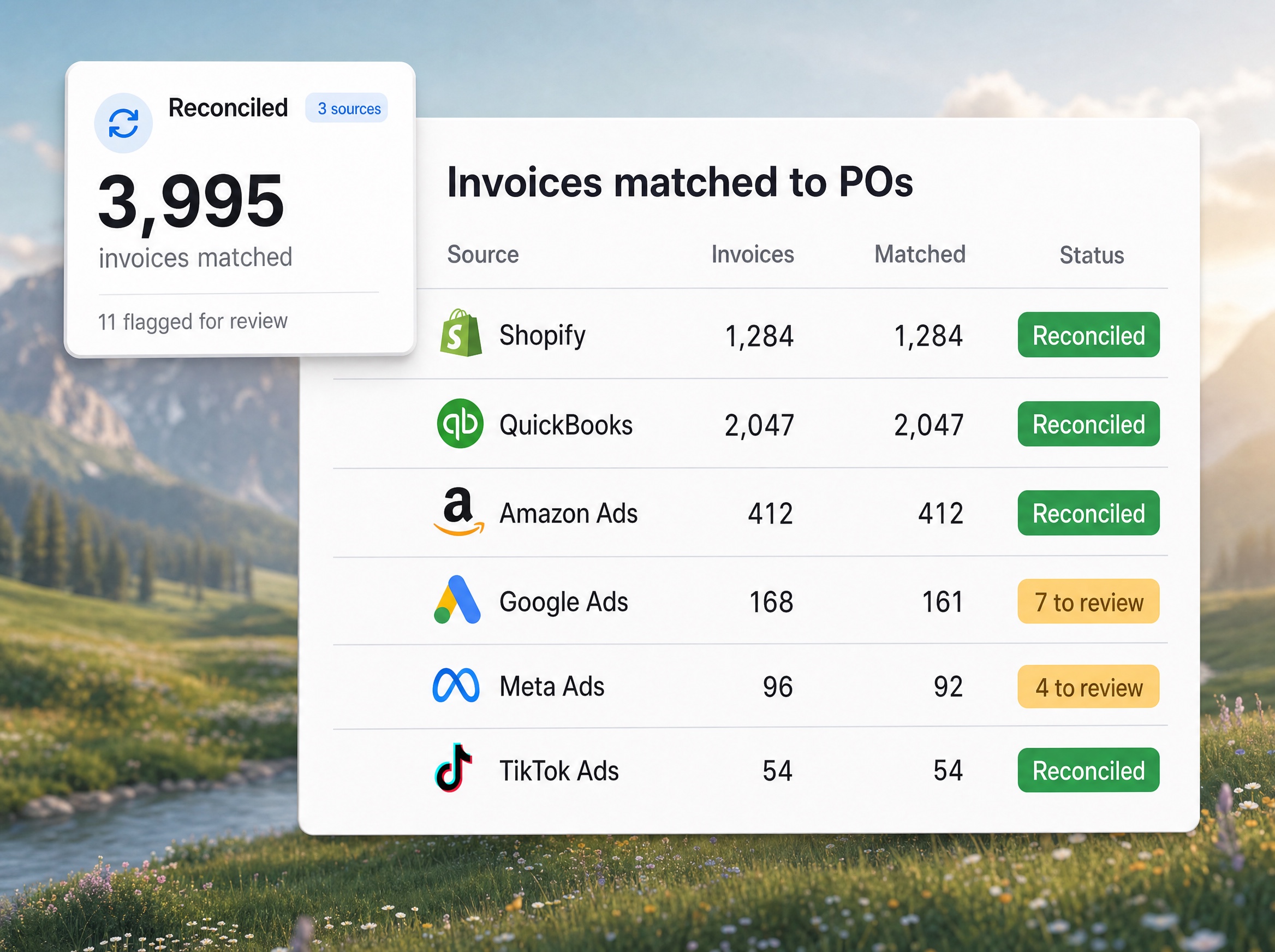Select the Google Ads source name
The image size is (1275, 952).
click(x=563, y=602)
